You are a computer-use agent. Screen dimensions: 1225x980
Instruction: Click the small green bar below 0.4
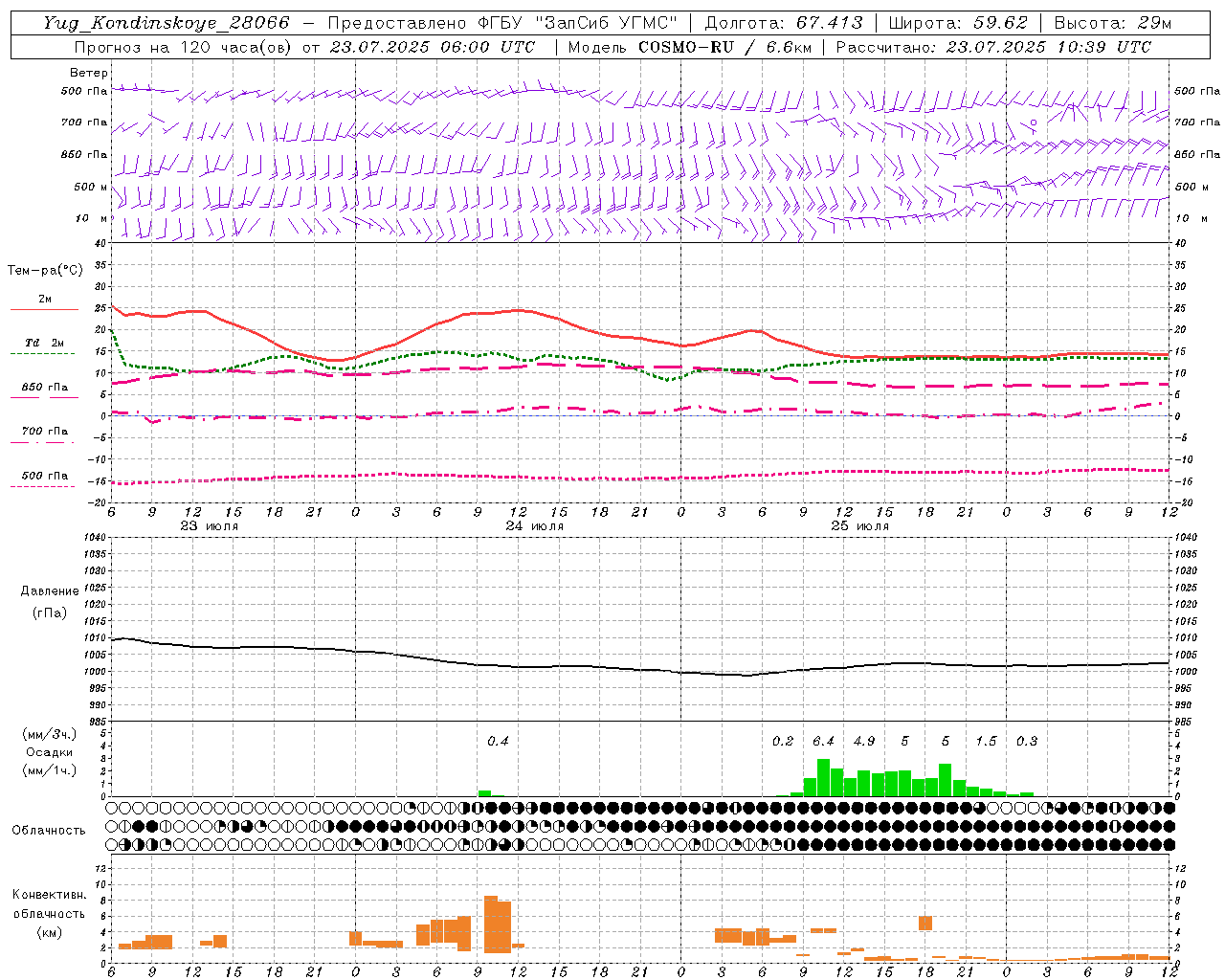(x=484, y=793)
